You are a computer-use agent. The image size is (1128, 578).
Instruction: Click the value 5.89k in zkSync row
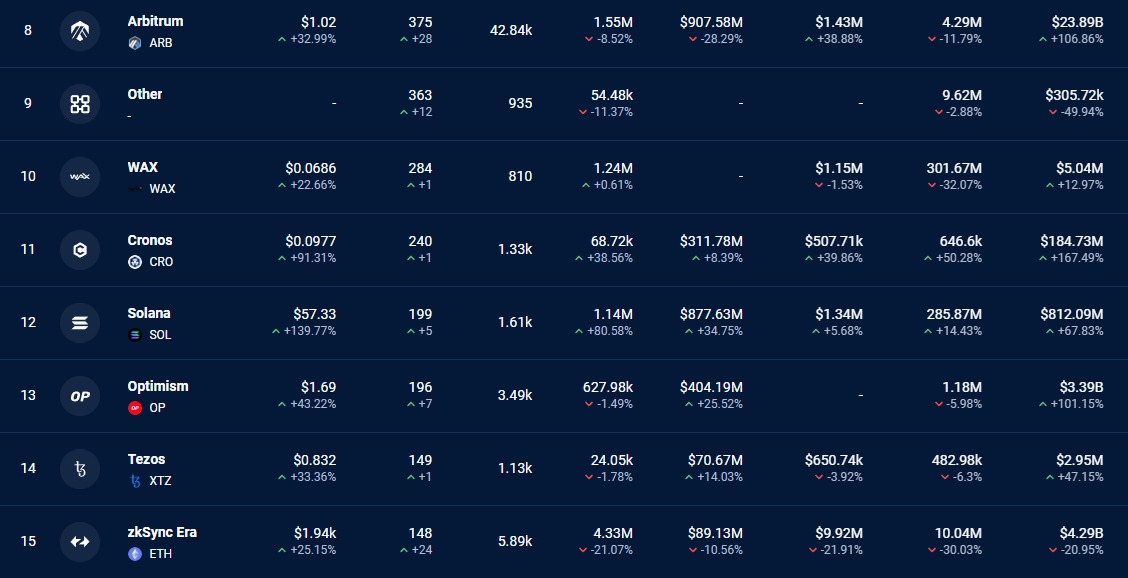pos(515,541)
